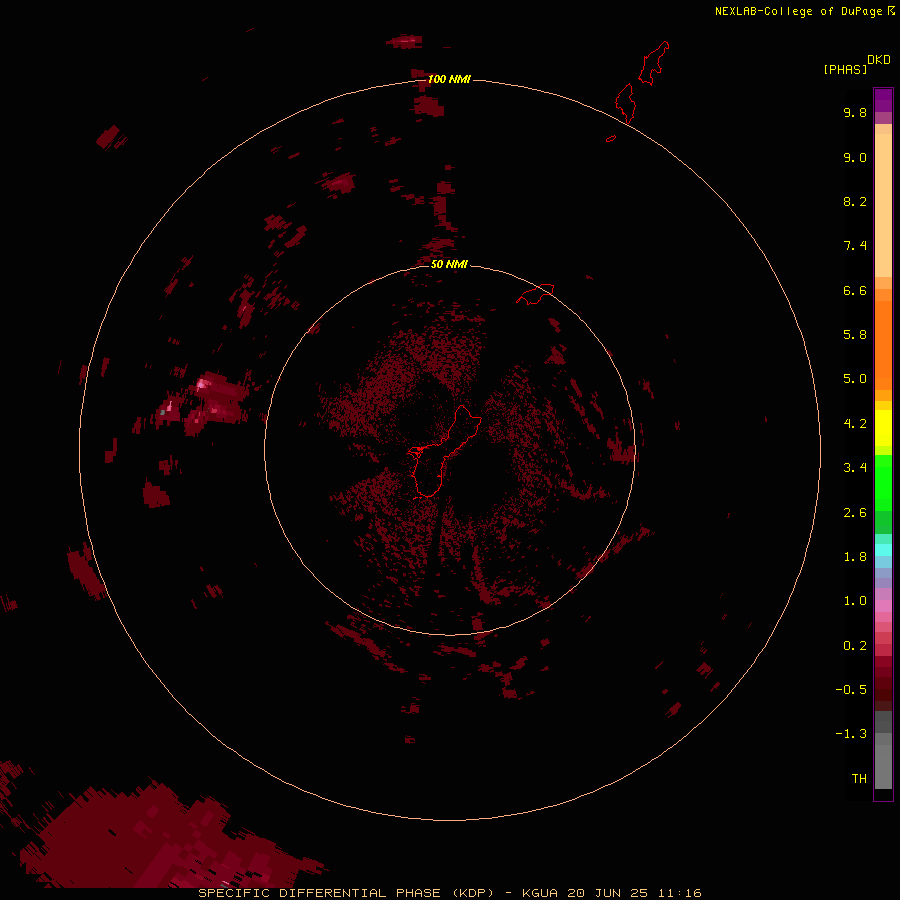Select the 2.6 scale label
900x900 pixels.
(855, 513)
